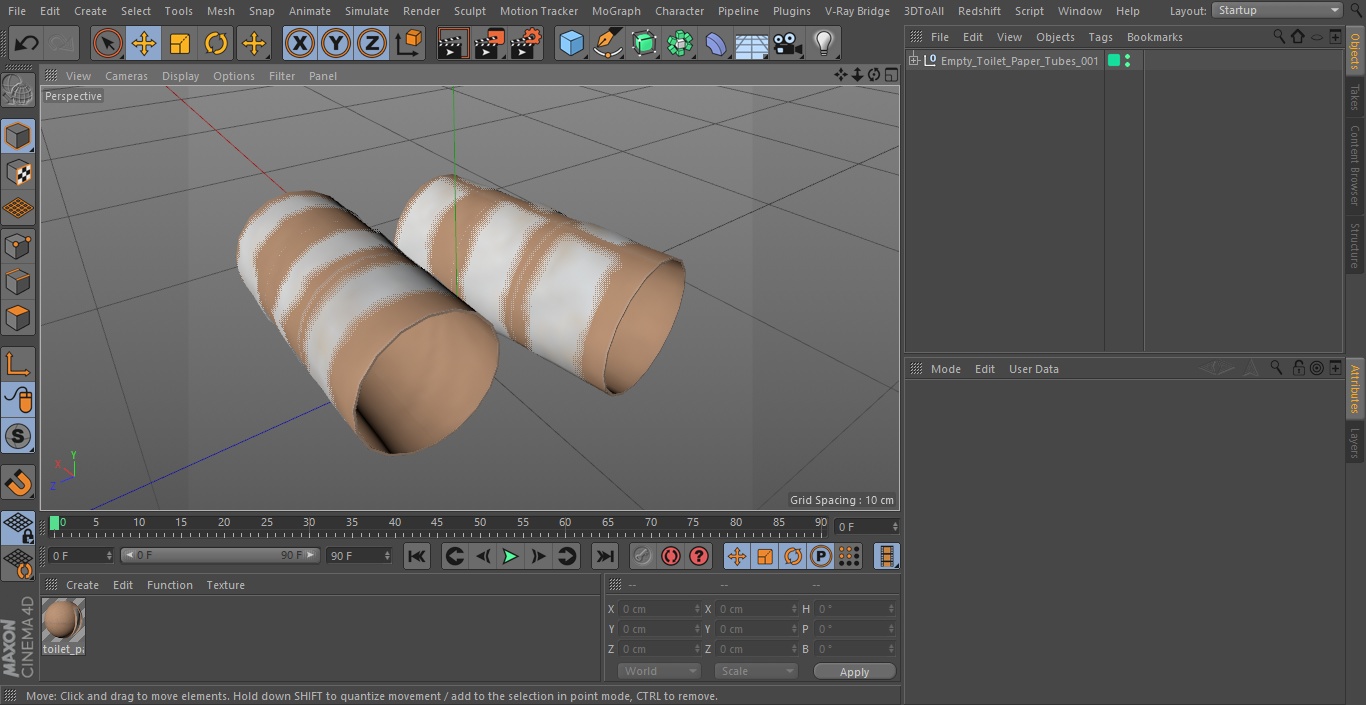Viewport: 1366px width, 705px height.
Task: Add a Light object bulb icon
Action: click(x=823, y=43)
